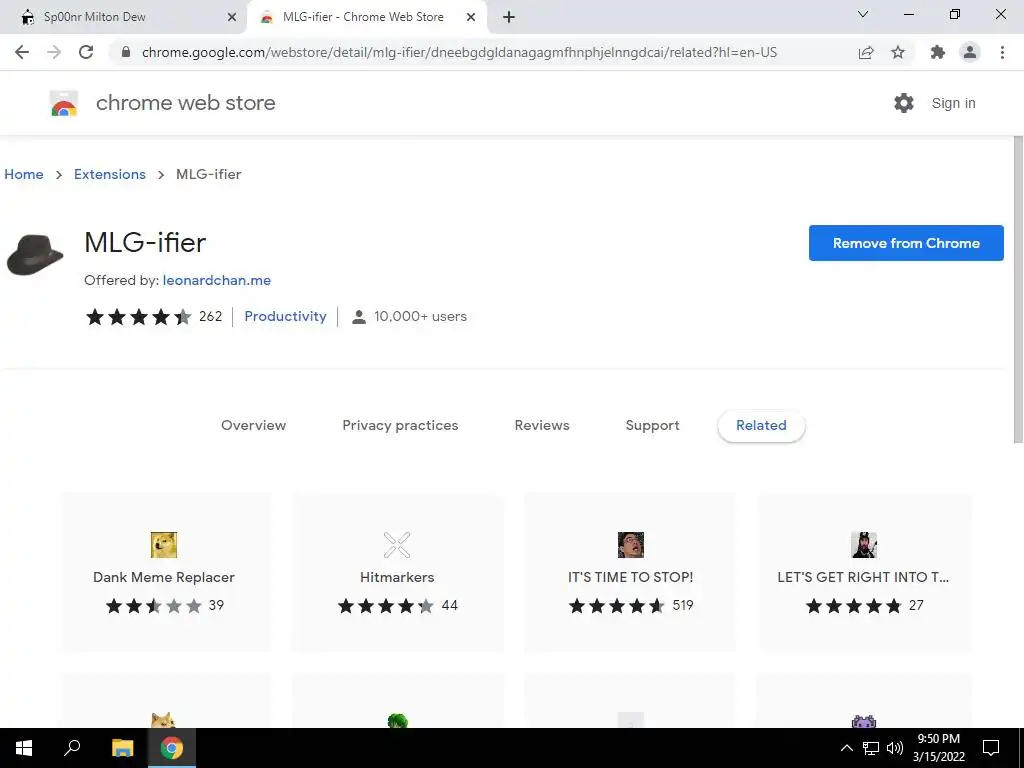Open the notification center icon
This screenshot has height=768, width=1024.
[991, 748]
